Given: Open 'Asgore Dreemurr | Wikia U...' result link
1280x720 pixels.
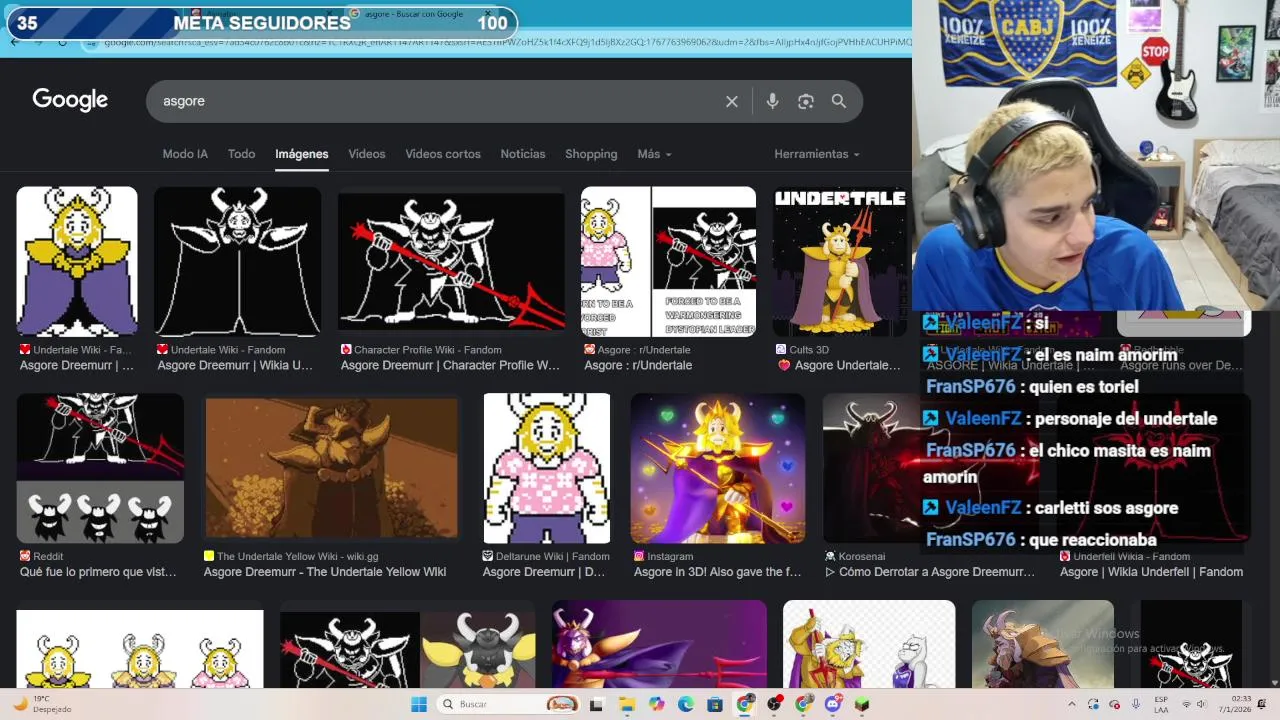Looking at the screenshot, I should 235,366.
